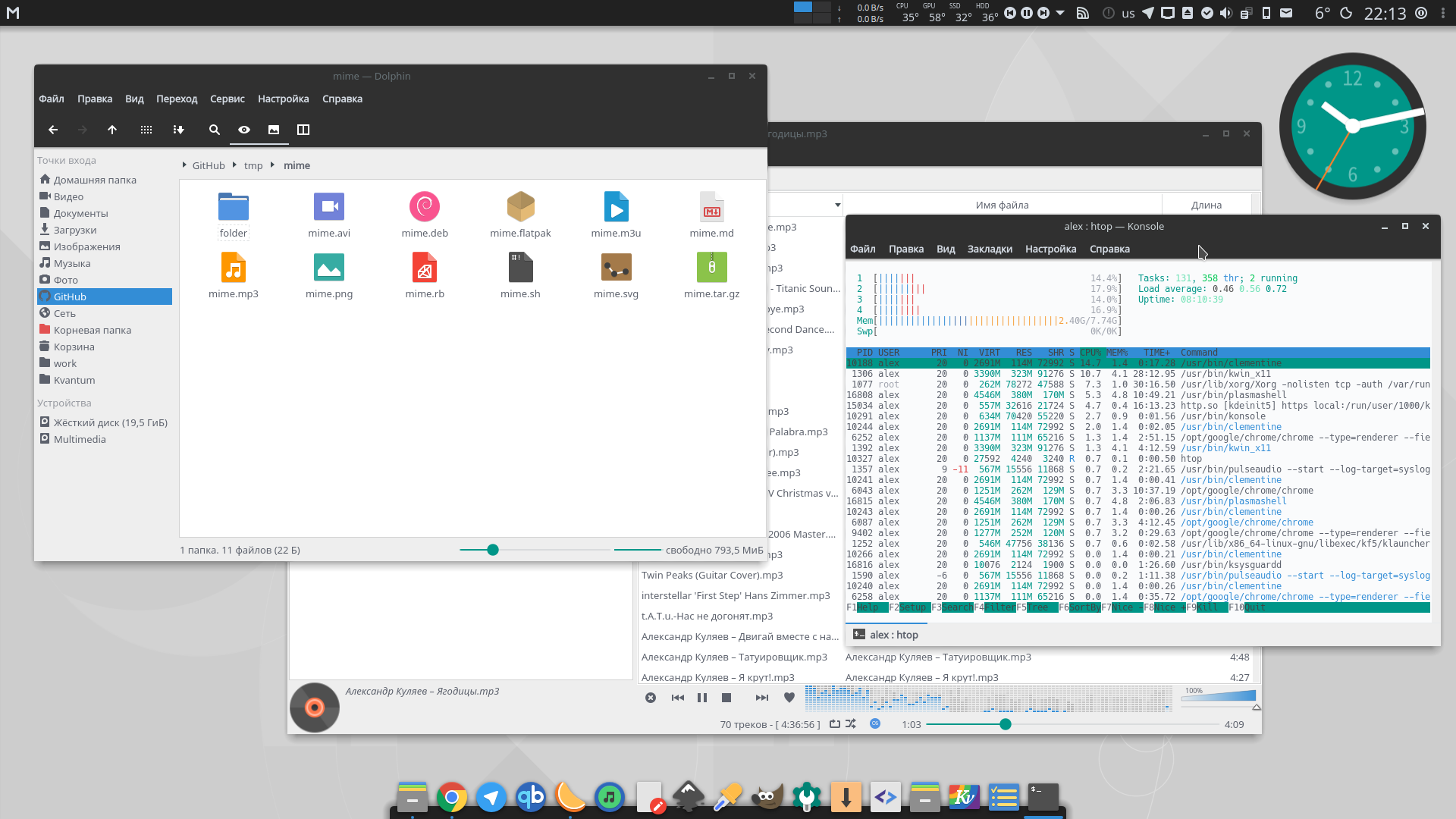Sort Clementine playlist by Длина column
Screen dimensions: 1456x819
tap(1207, 205)
